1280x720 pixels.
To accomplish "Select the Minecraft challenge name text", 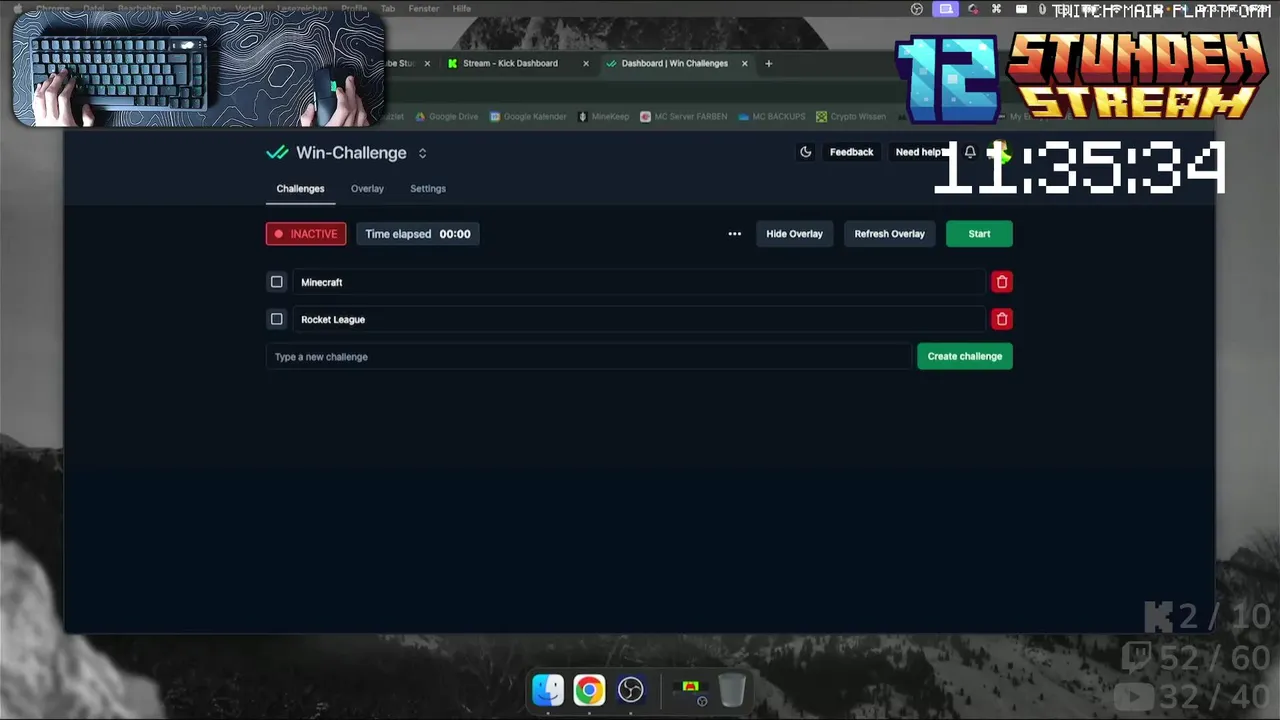I will click(x=321, y=282).
